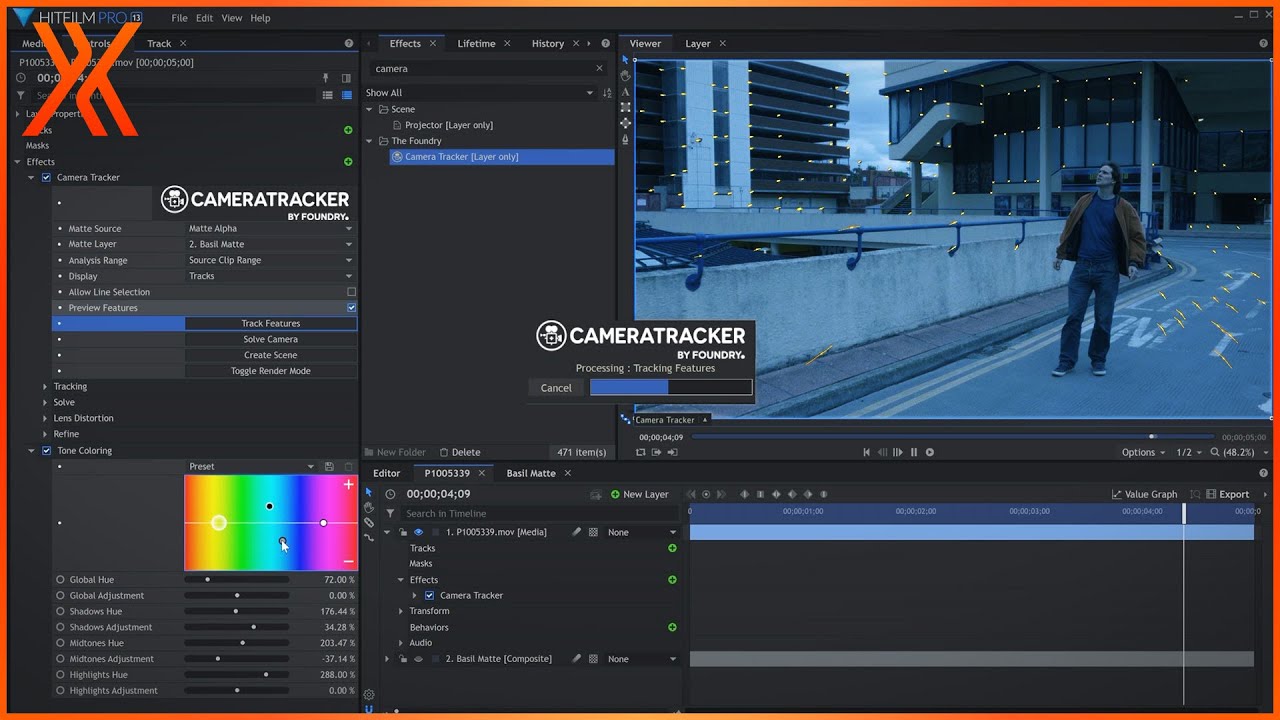This screenshot has height=720, width=1280.
Task: Open the File menu
Action: click(x=179, y=17)
